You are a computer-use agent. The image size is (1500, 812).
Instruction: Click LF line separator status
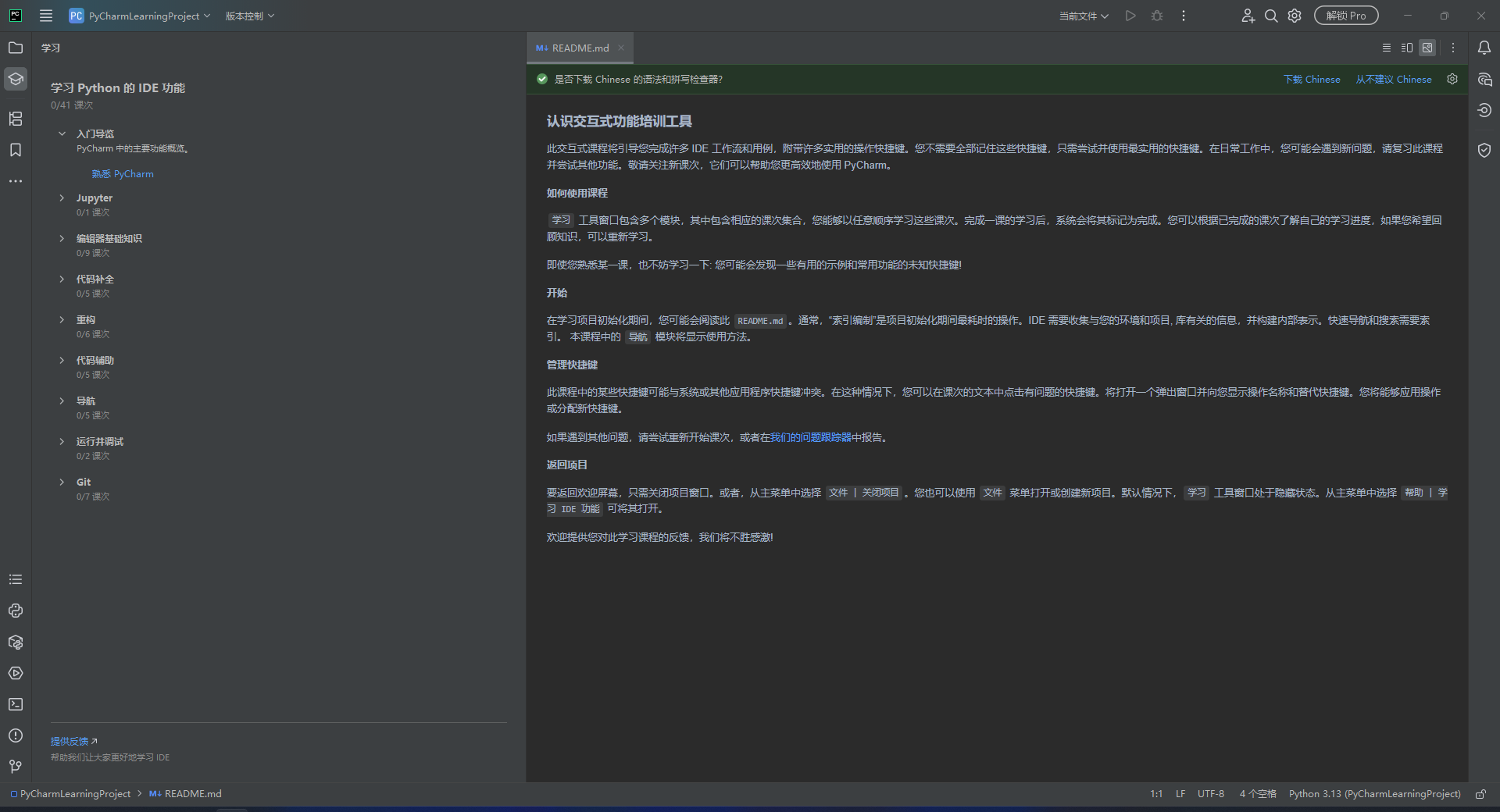point(1180,794)
